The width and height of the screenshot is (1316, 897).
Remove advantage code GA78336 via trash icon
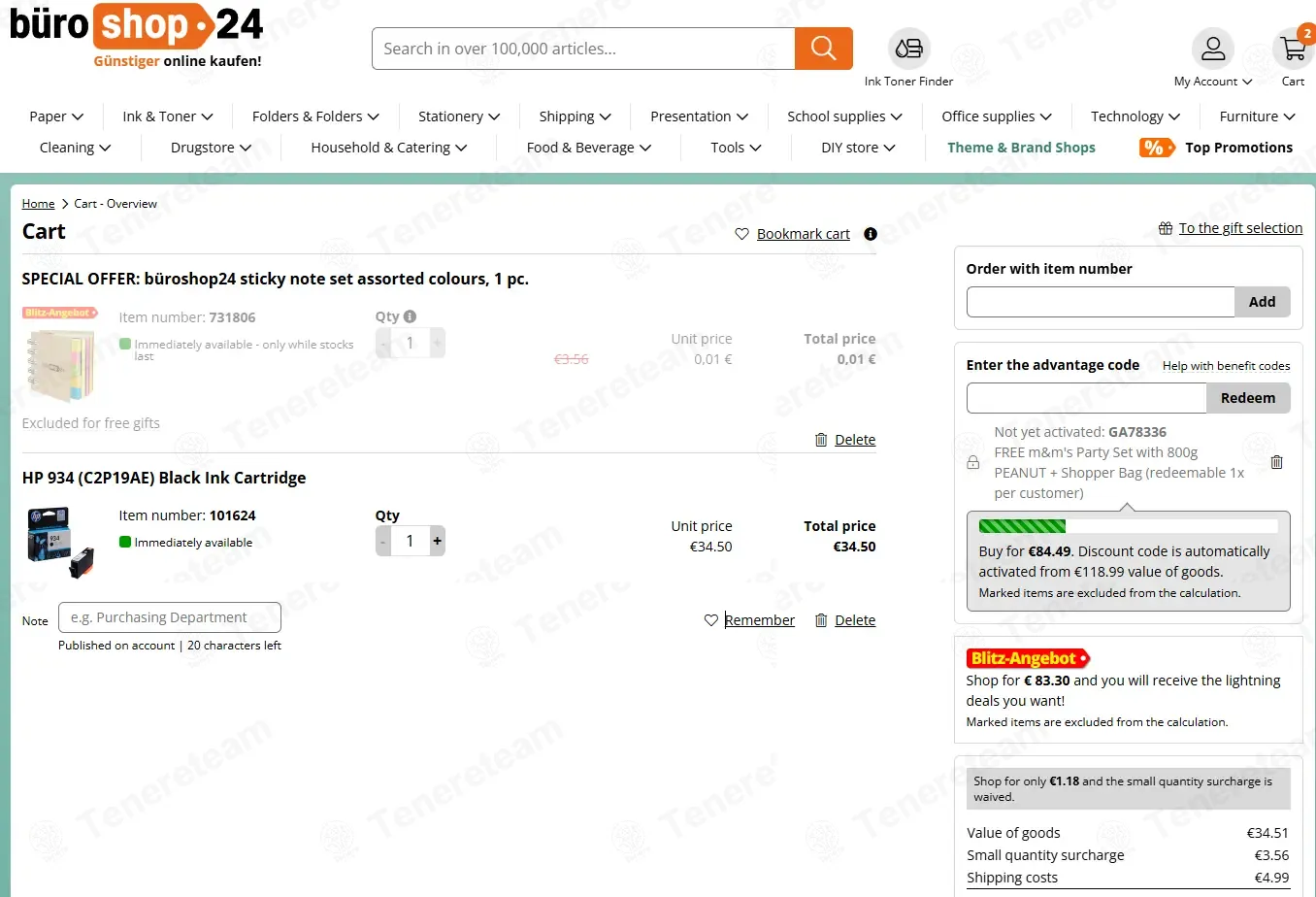click(x=1277, y=462)
